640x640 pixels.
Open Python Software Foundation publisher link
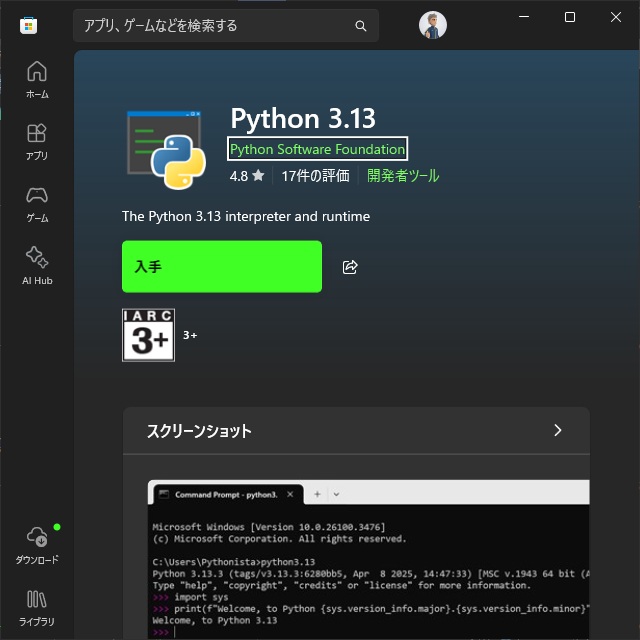318,149
